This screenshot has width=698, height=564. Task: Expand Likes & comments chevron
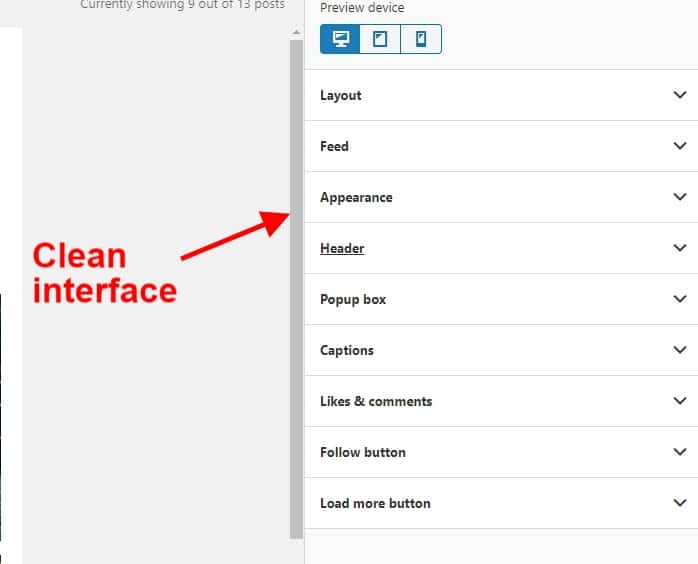(680, 401)
